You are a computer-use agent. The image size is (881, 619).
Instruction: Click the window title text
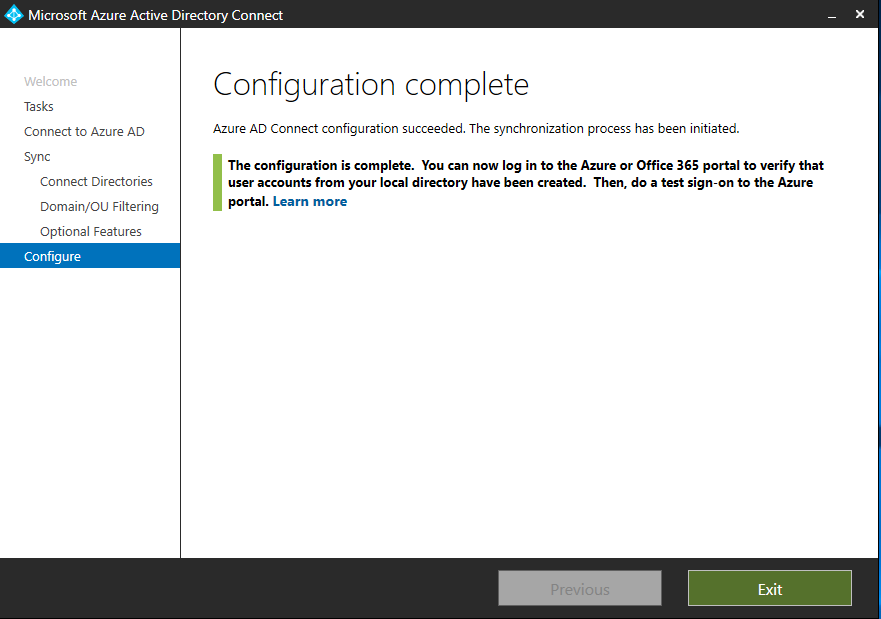tap(156, 15)
